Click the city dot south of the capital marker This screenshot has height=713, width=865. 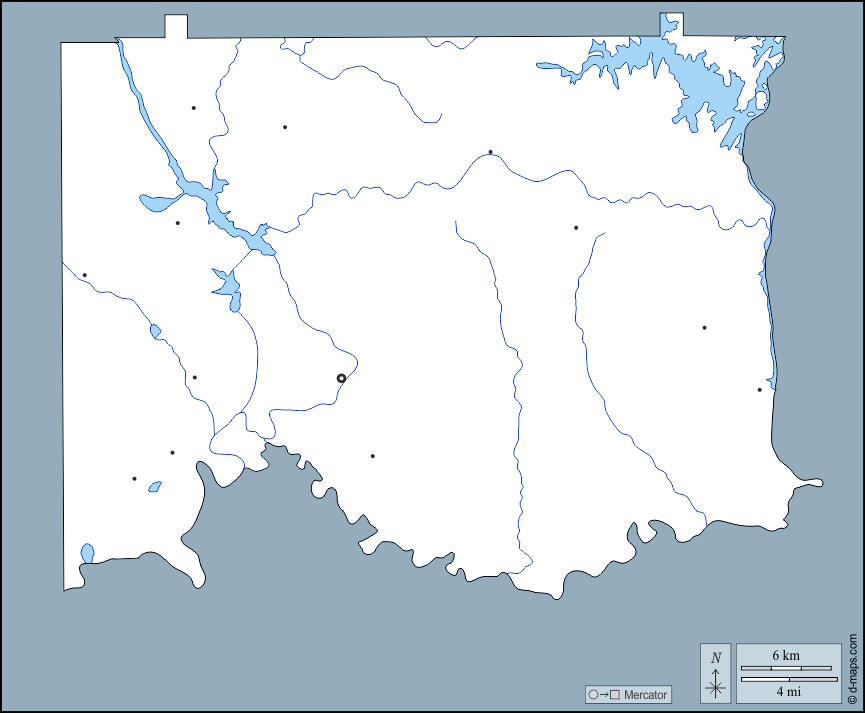(x=373, y=456)
